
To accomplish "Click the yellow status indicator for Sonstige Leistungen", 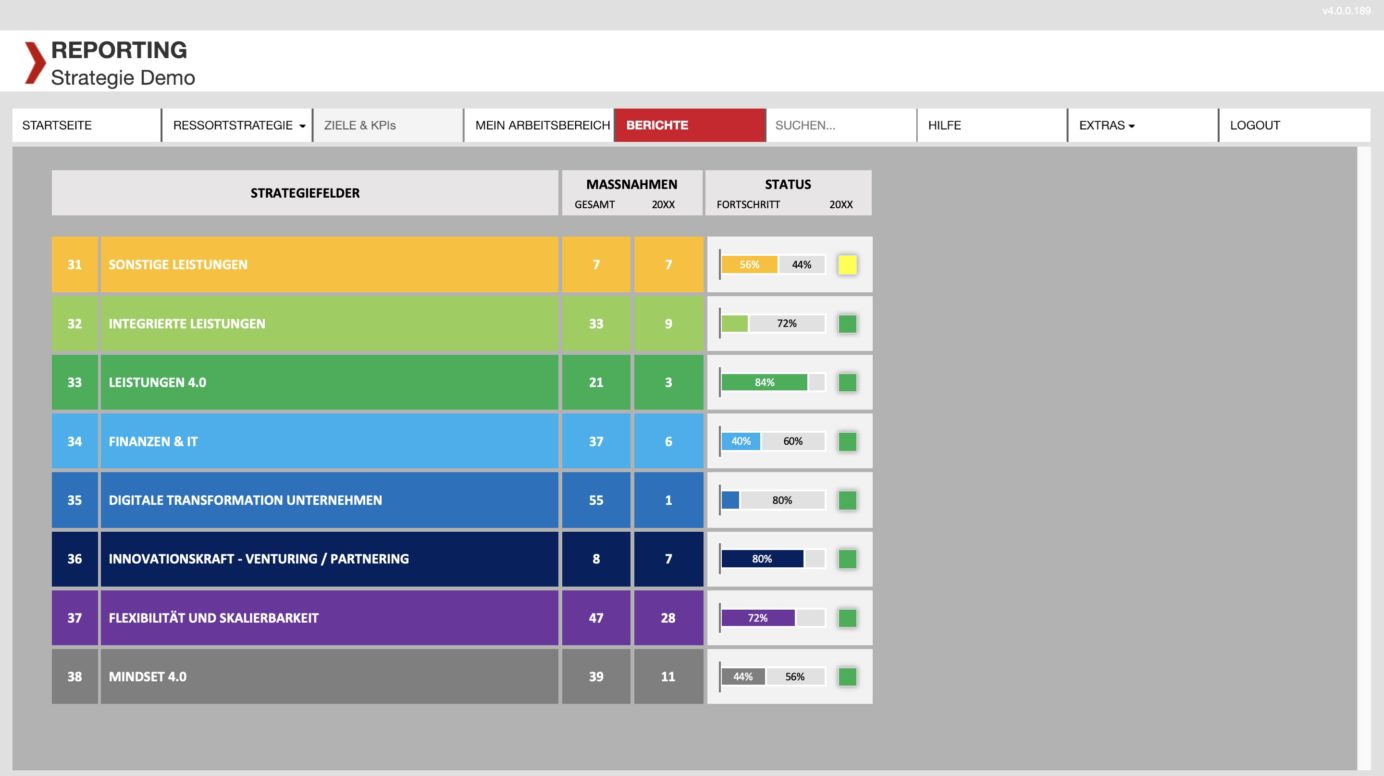I will click(x=846, y=264).
